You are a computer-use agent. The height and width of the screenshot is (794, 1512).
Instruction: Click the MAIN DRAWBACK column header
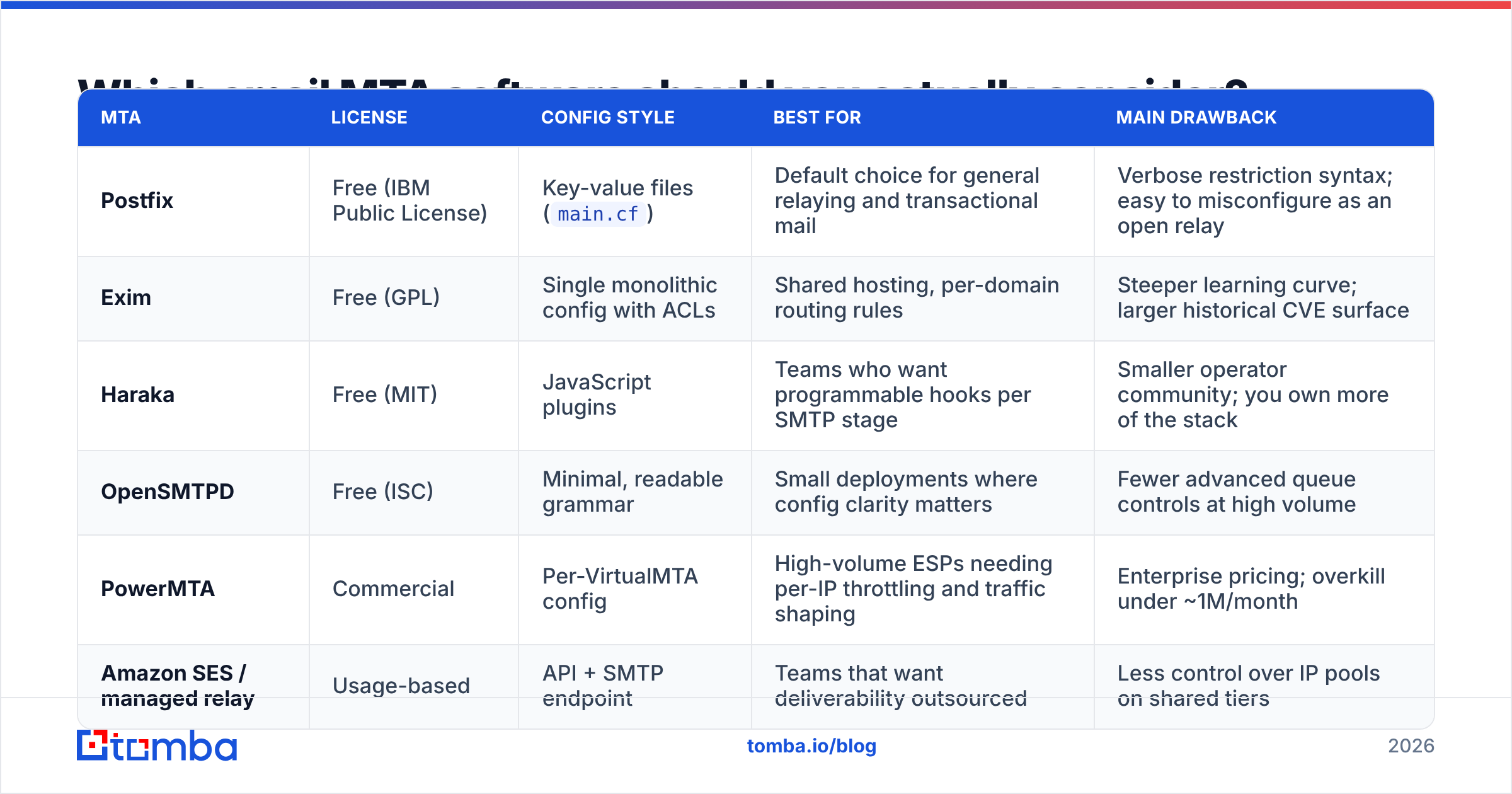tap(1196, 118)
